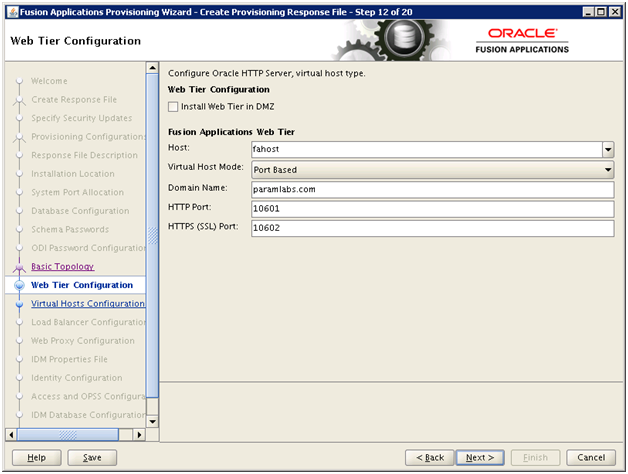The image size is (628, 474).
Task: Click the IDM Database Configuration step
Action: (x=88, y=415)
